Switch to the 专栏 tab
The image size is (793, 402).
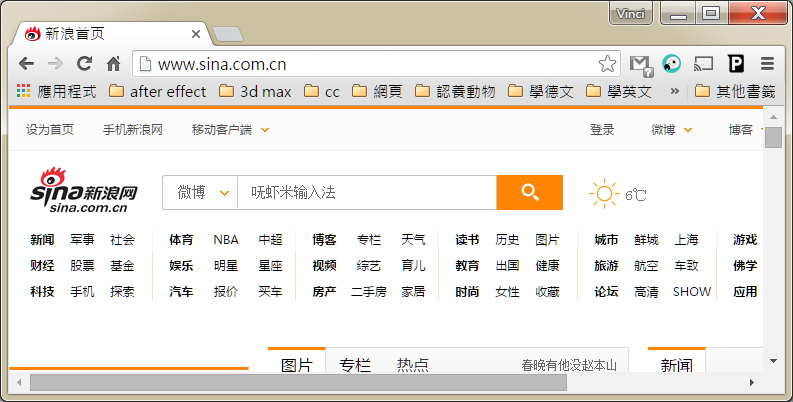[x=355, y=365]
